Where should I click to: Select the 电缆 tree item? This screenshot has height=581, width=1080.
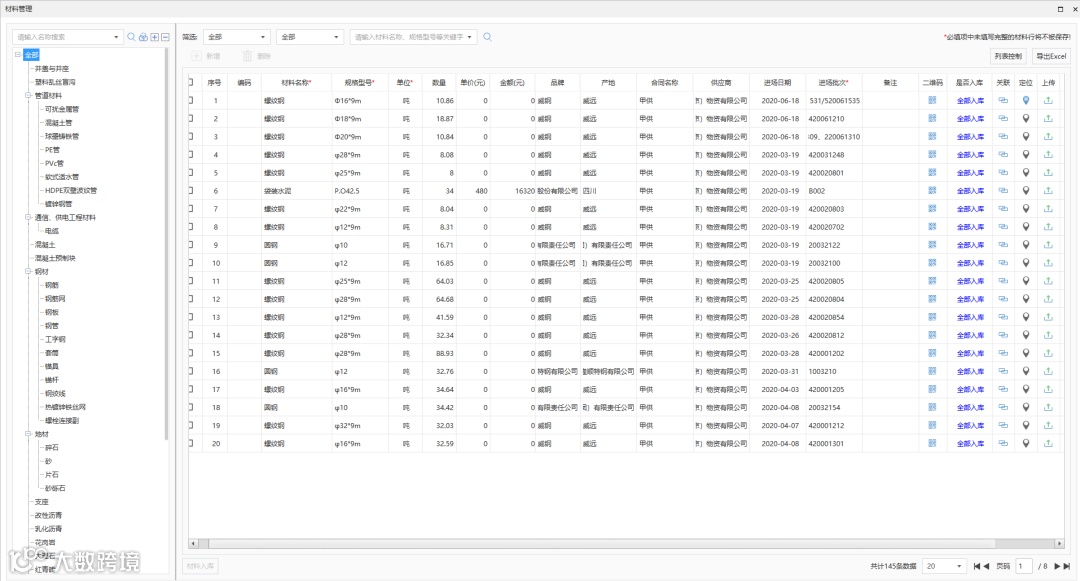click(x=52, y=231)
